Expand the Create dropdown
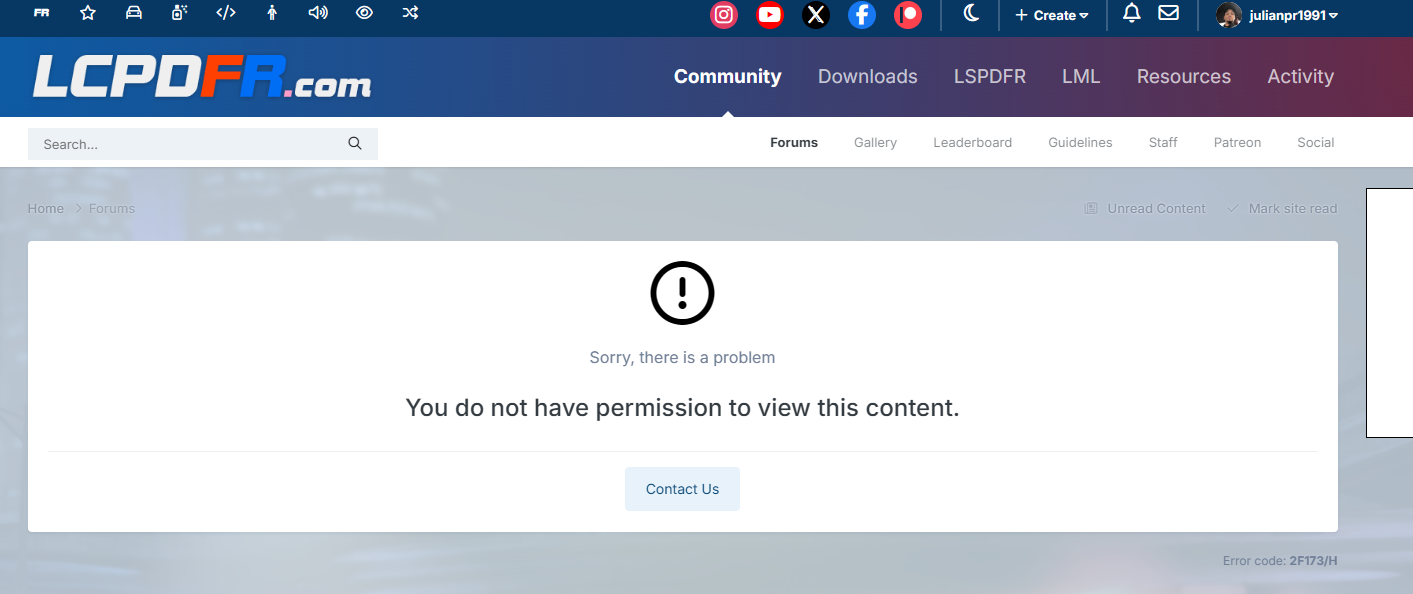The image size is (1413, 594). pos(1052,15)
